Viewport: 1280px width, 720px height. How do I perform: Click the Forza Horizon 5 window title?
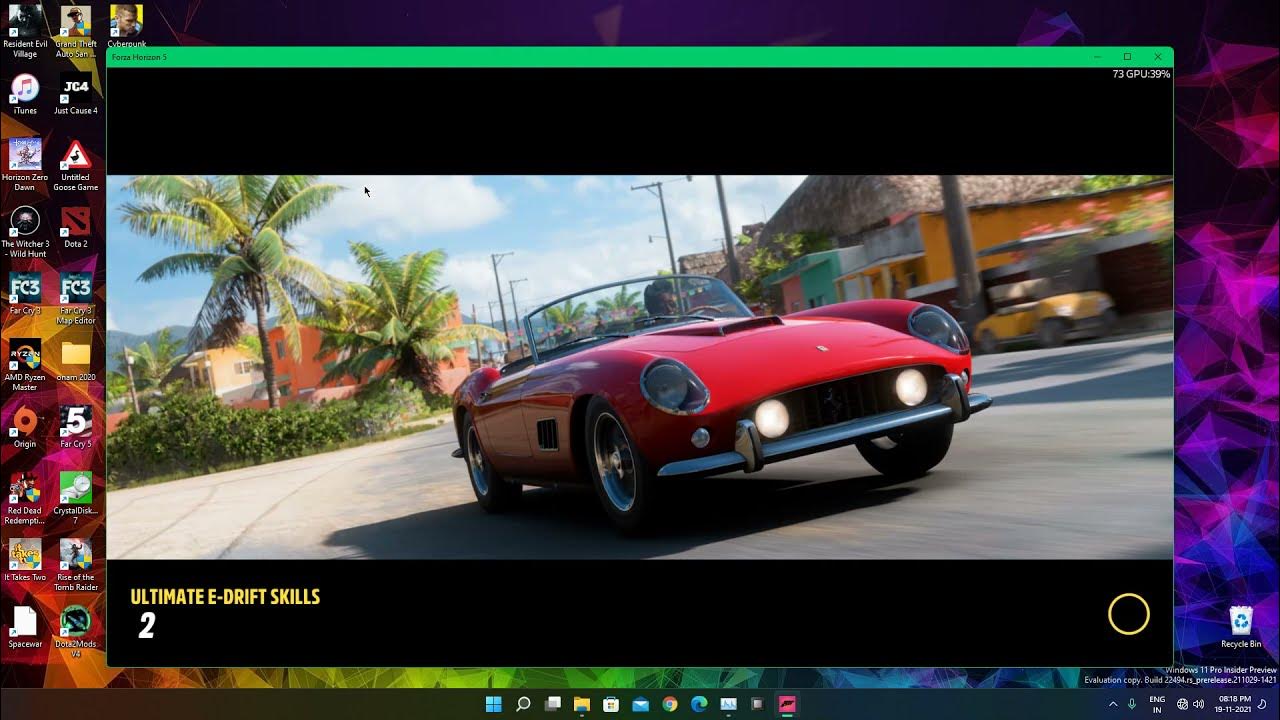pyautogui.click(x=139, y=57)
